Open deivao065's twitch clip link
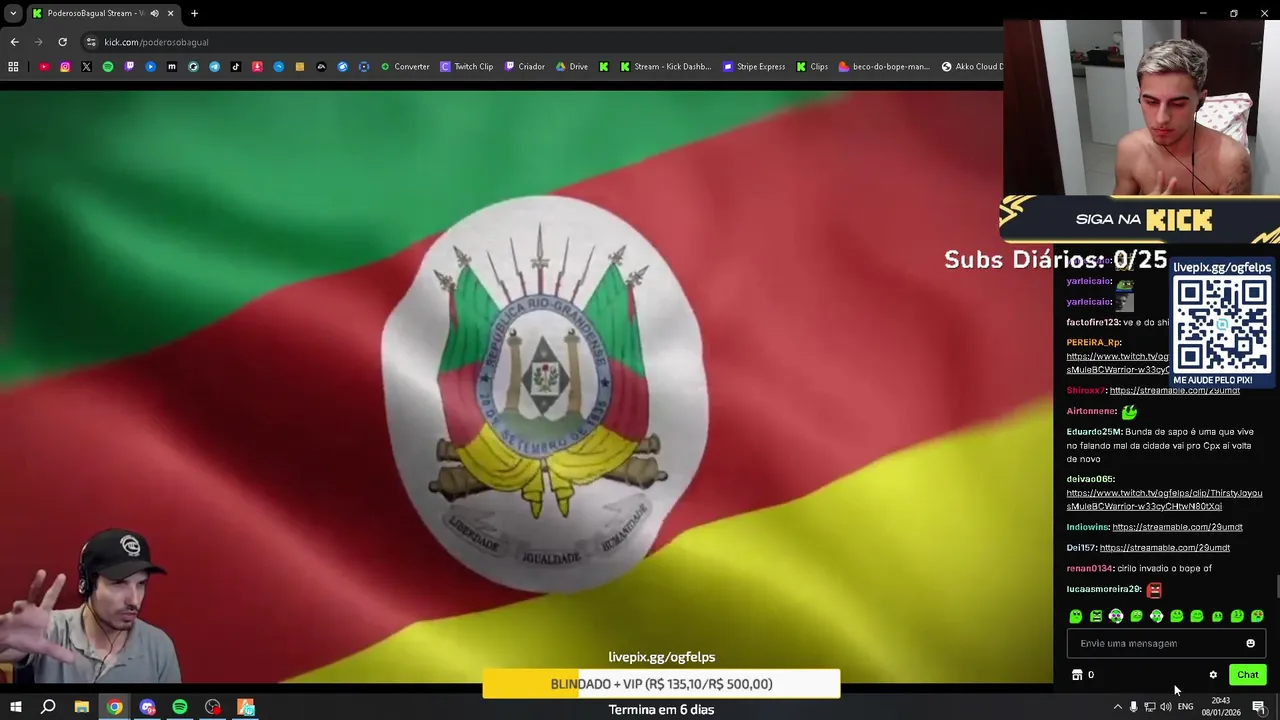Screen dimensions: 1280x720 tap(1164, 499)
